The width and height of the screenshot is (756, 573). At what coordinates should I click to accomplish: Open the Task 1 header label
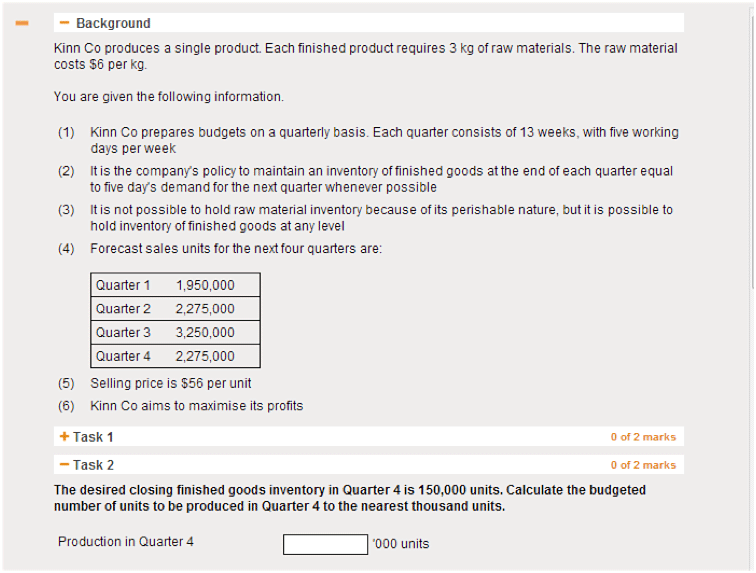point(94,437)
